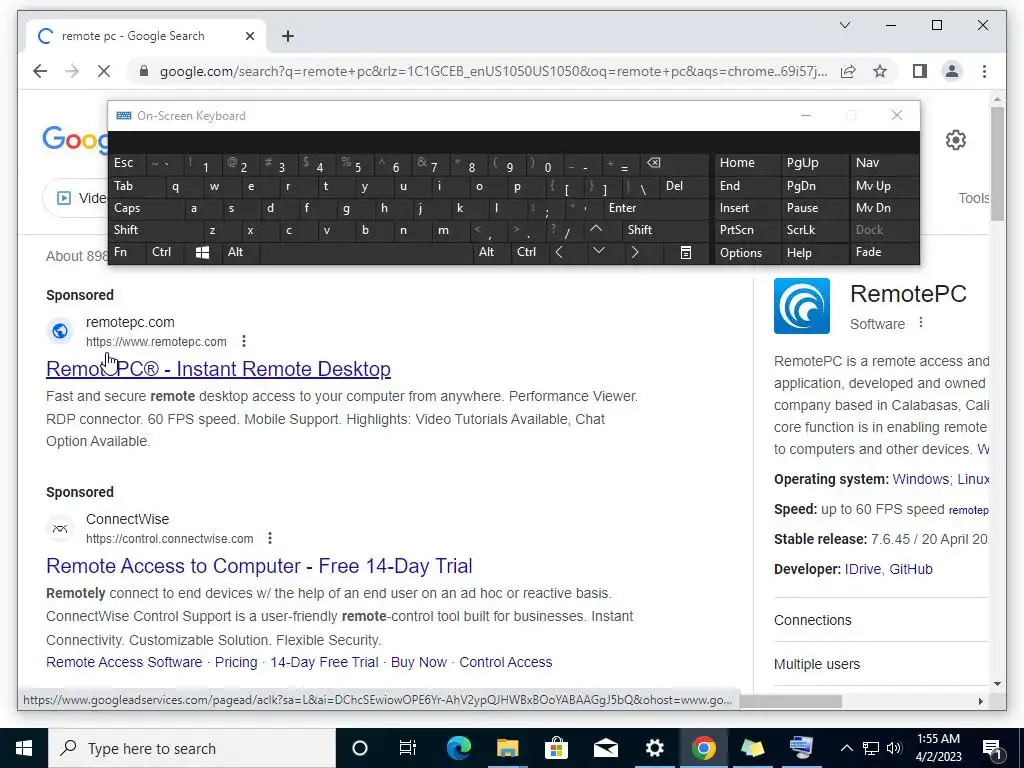
Task: Open remotepc.com ad options three-dot menu
Action: (244, 341)
